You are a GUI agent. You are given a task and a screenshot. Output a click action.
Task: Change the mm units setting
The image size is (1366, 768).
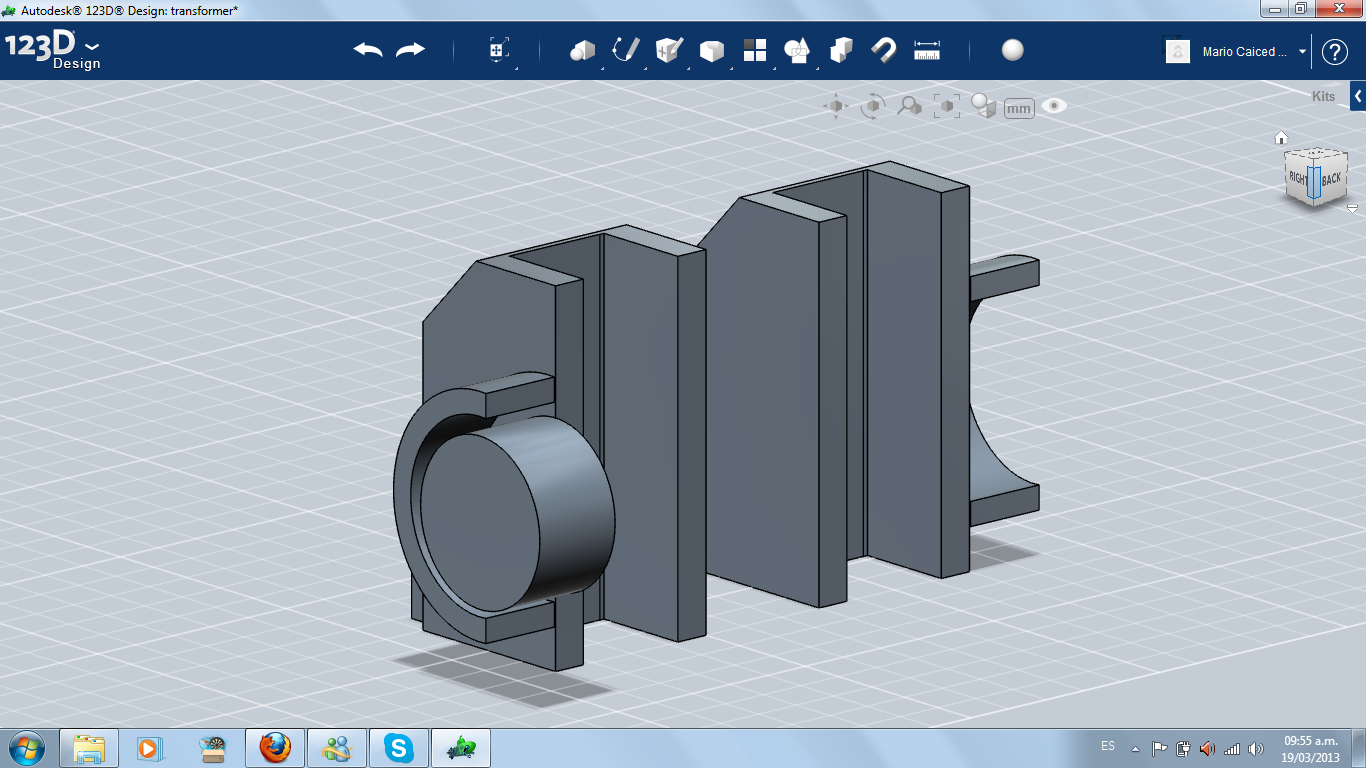coord(1019,108)
